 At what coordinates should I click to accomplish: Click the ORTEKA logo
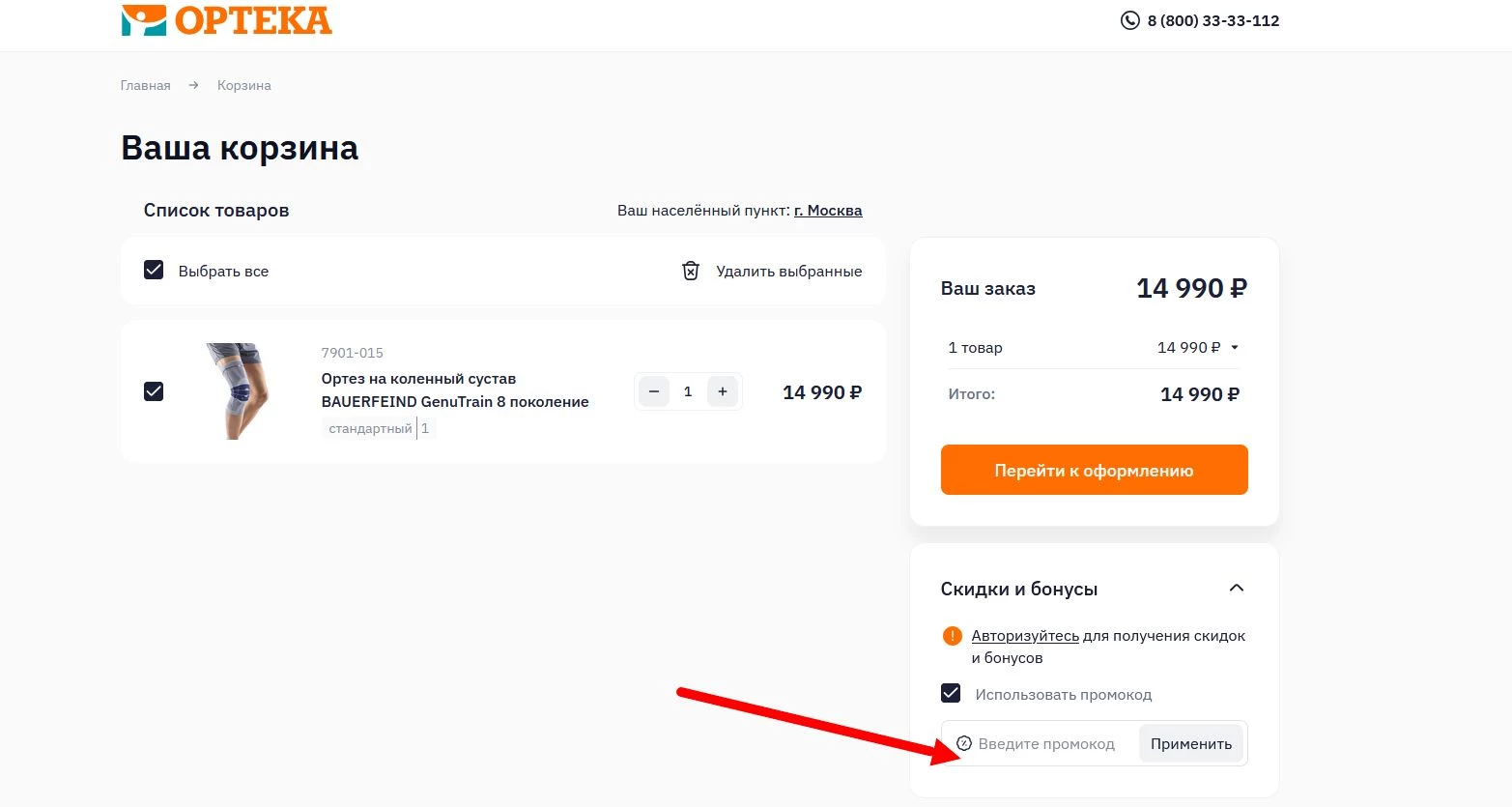coord(227,20)
